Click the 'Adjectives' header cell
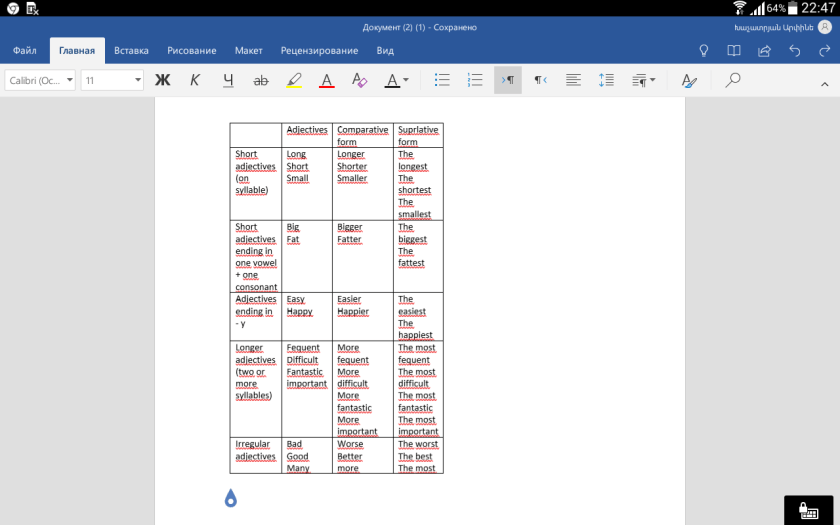 [x=307, y=135]
